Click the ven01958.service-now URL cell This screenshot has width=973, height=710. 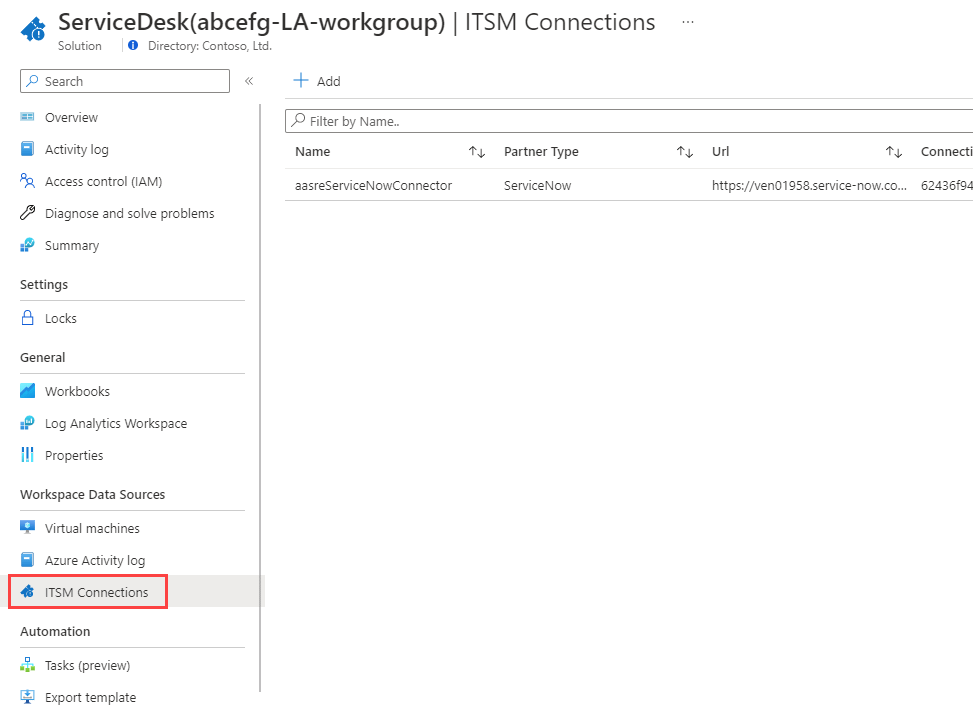point(809,185)
